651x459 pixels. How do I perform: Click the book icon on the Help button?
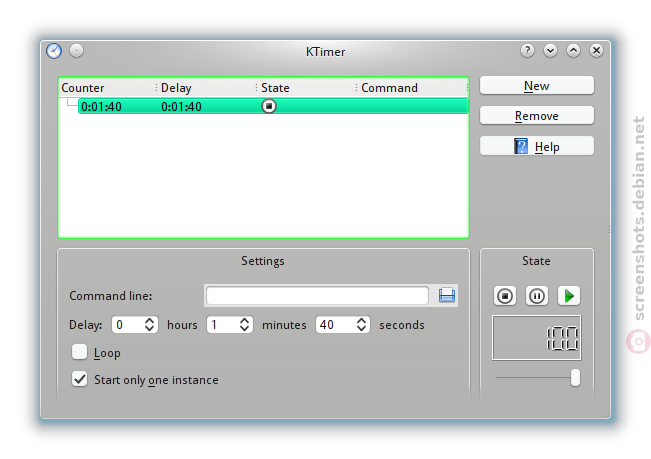[x=521, y=146]
